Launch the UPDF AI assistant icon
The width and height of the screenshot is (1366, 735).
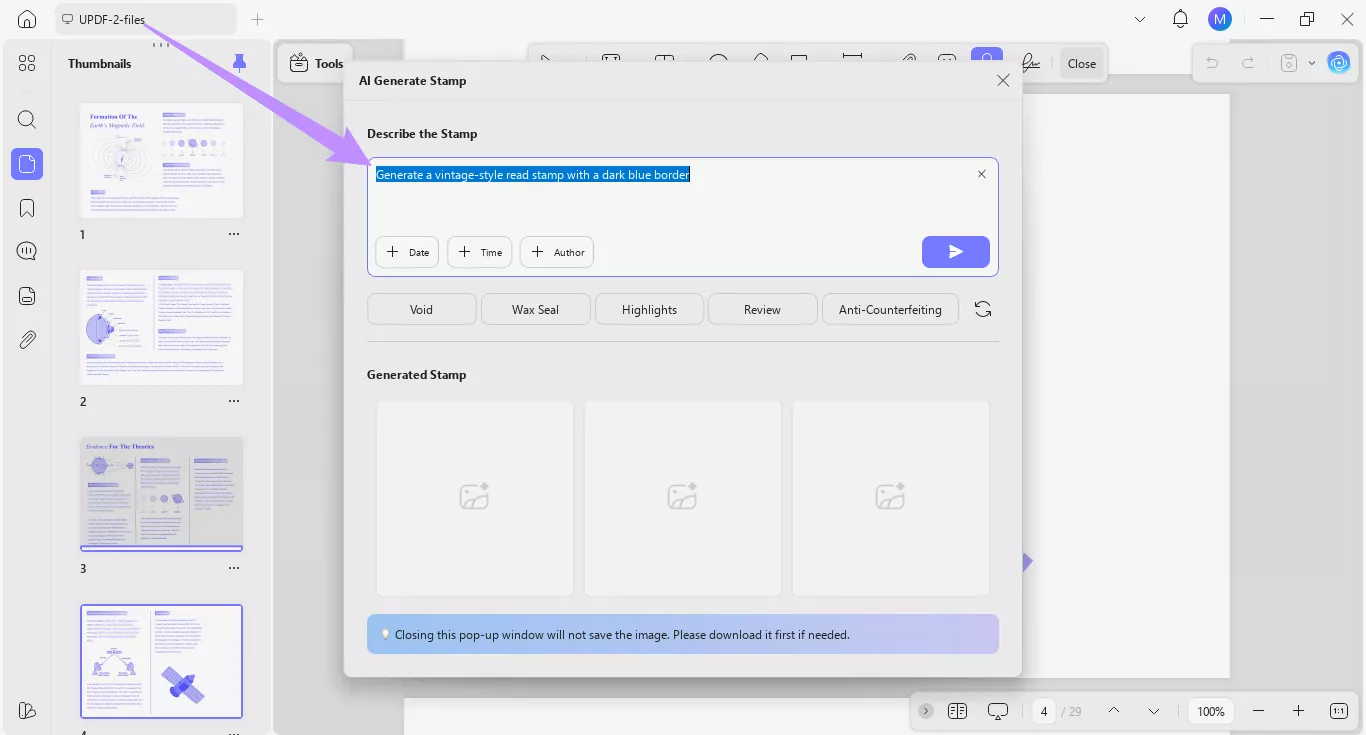tap(1338, 63)
